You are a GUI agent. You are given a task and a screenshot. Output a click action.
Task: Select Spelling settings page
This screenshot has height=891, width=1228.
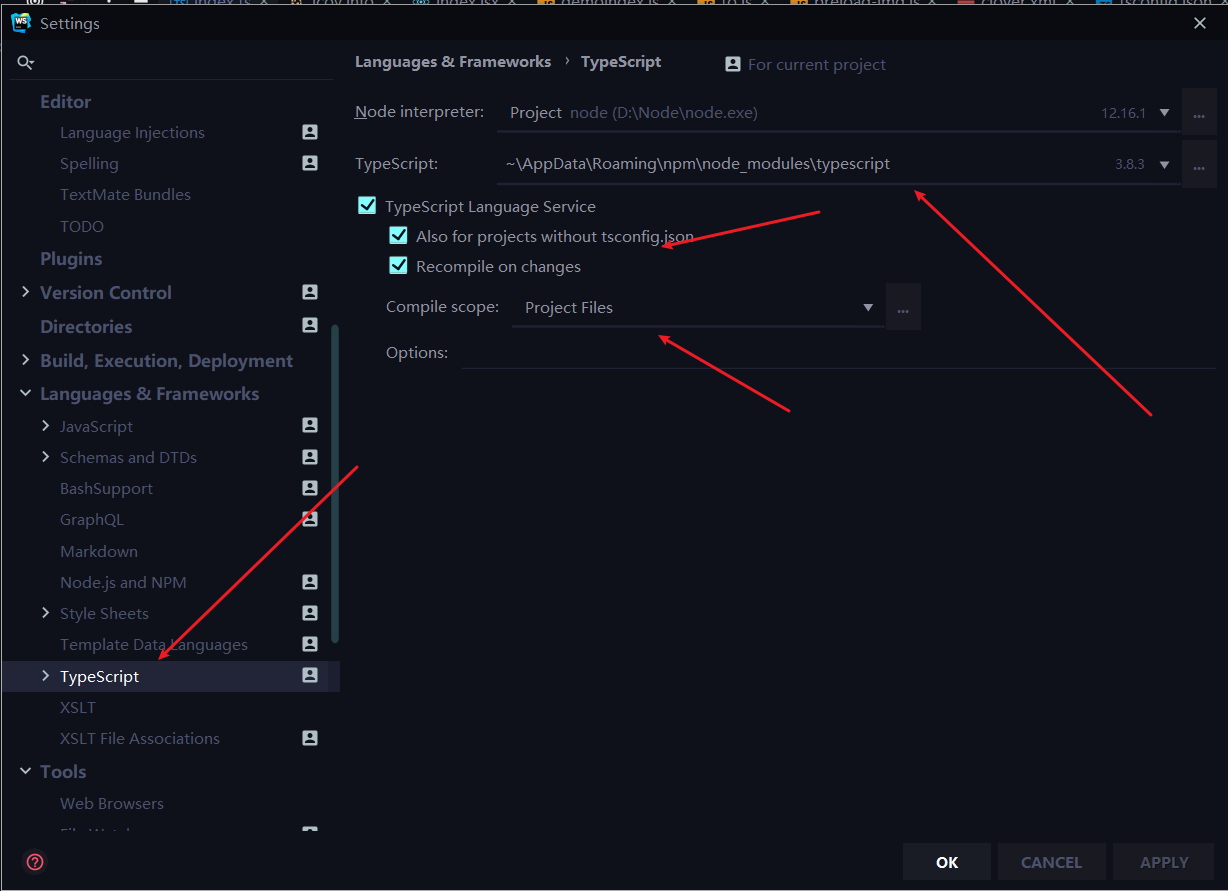click(x=89, y=163)
